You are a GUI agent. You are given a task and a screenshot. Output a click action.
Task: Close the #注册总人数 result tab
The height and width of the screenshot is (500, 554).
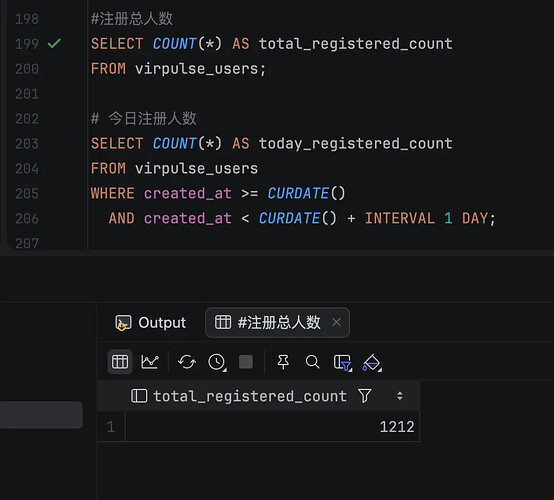[x=337, y=322]
